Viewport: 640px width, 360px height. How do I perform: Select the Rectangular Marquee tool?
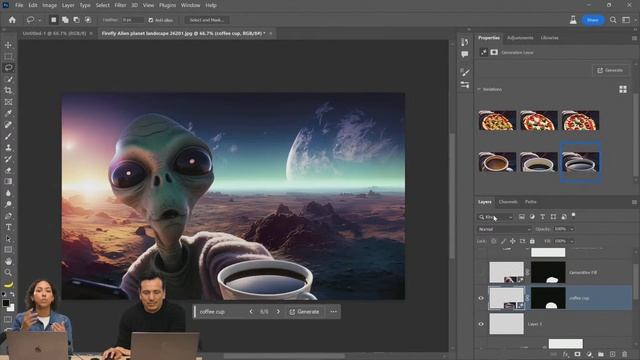[x=8, y=56]
